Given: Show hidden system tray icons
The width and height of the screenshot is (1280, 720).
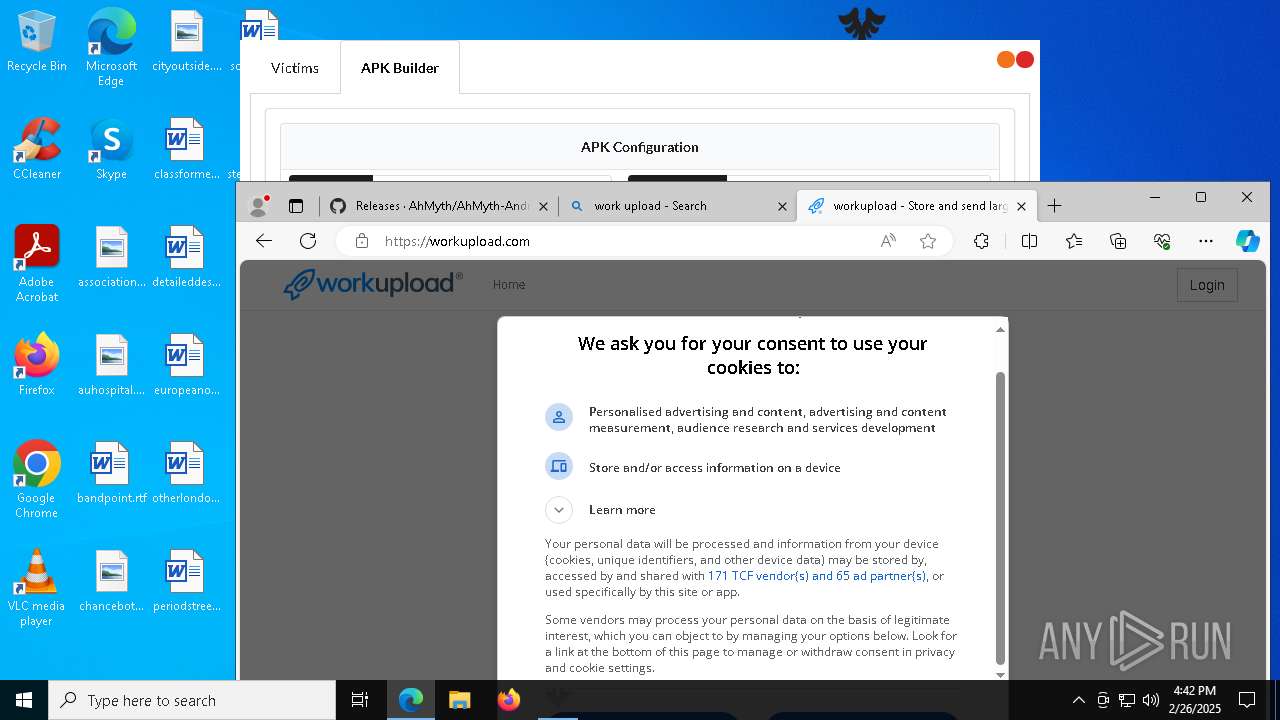Looking at the screenshot, I should pos(1078,700).
